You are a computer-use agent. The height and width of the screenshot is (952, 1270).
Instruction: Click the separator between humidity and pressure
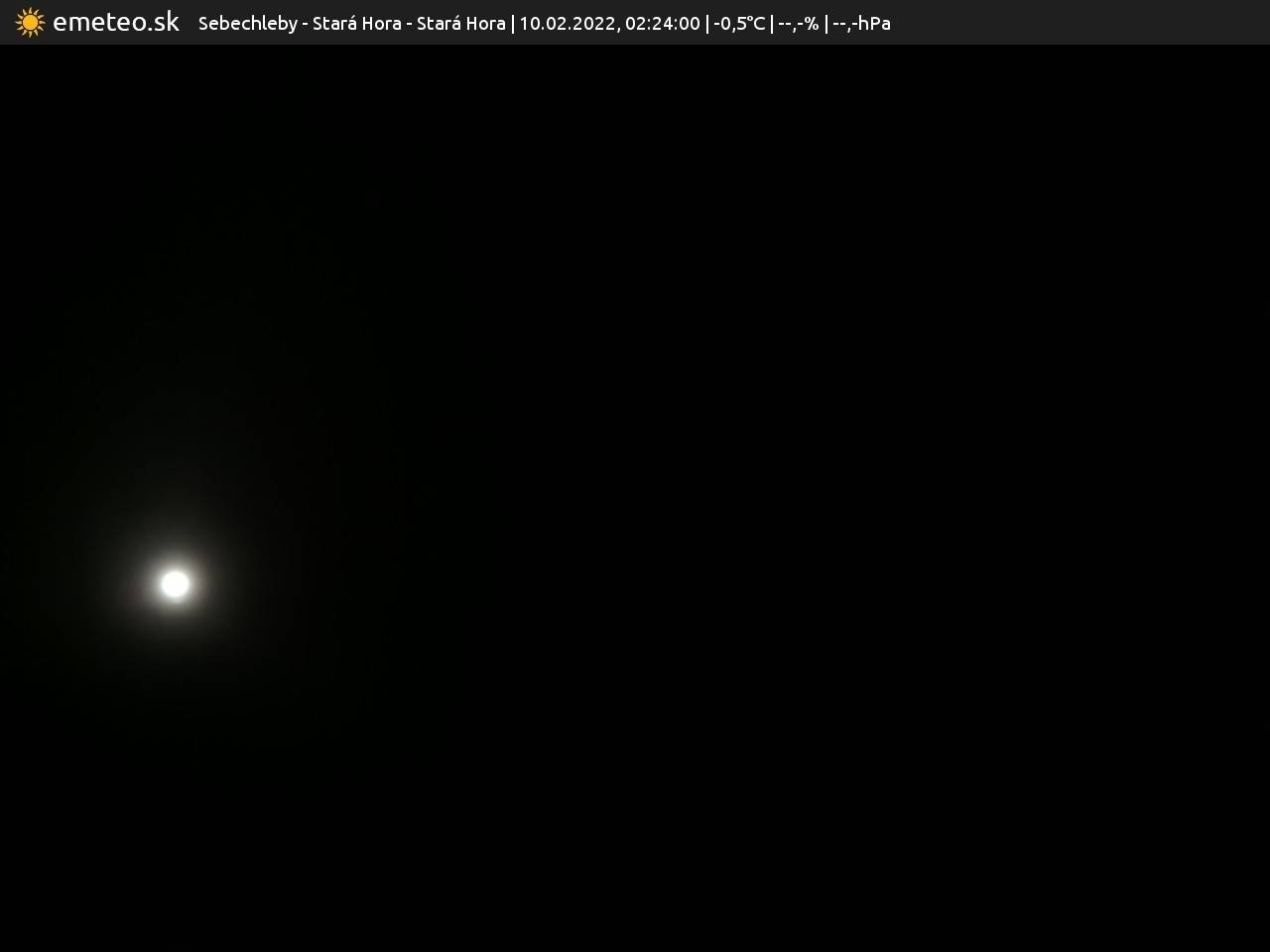pos(825,23)
